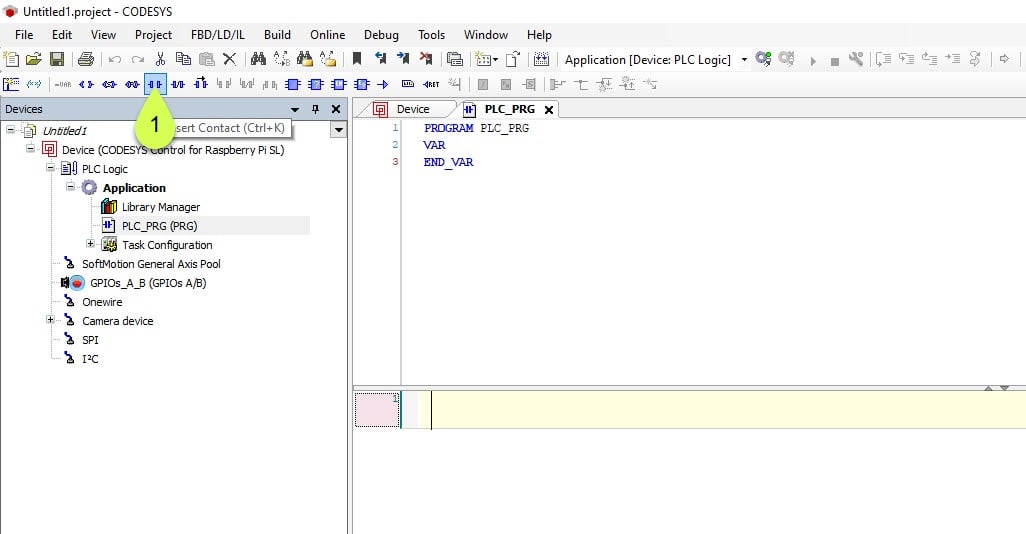Click the Toggle Bookmark icon
Screen dimensions: 1026x534
pyautogui.click(x=356, y=60)
